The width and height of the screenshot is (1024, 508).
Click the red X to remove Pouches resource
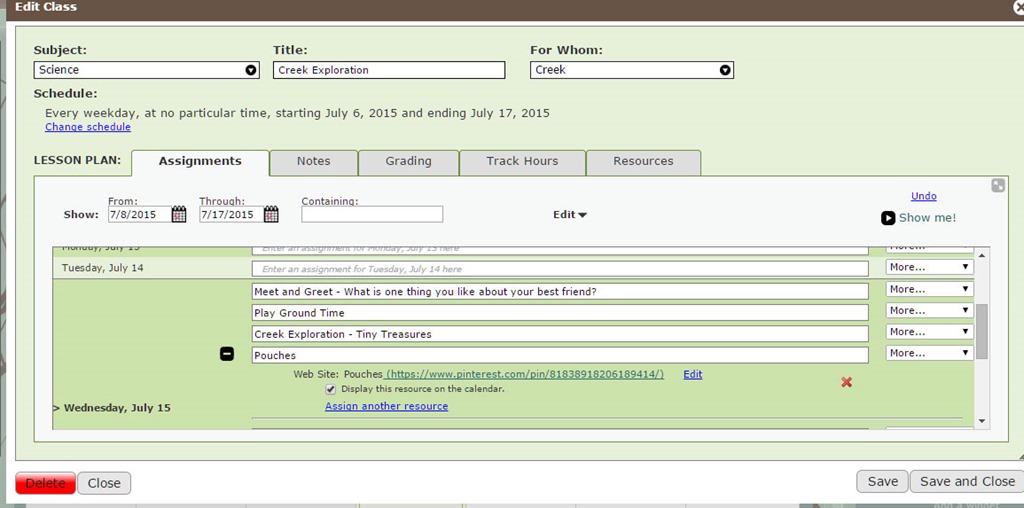[847, 382]
